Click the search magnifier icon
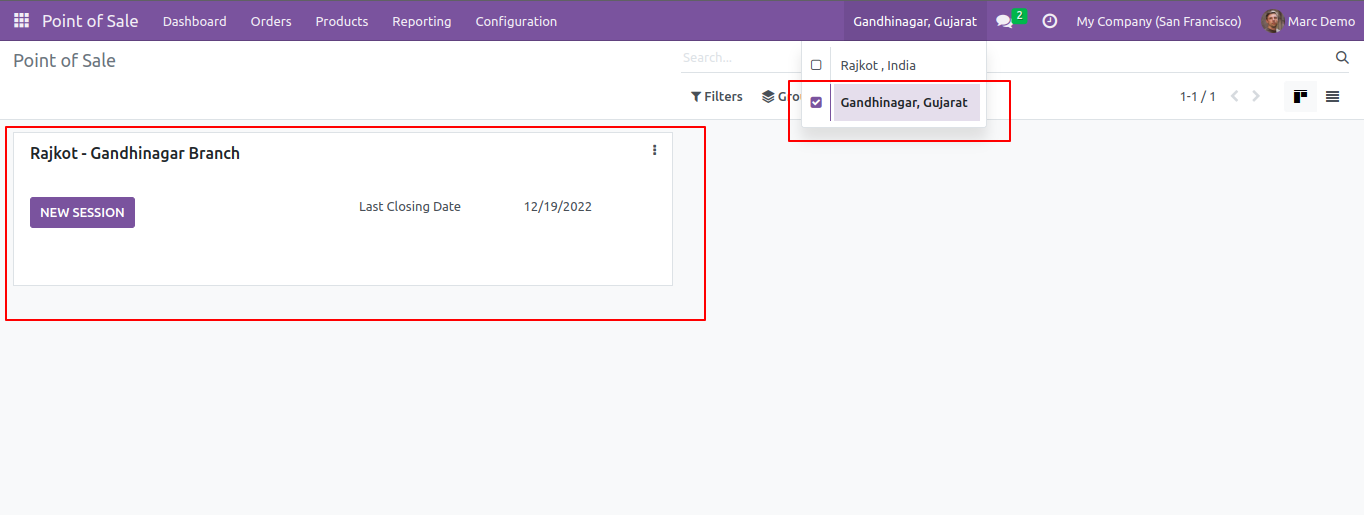The height and width of the screenshot is (515, 1364). (1342, 57)
